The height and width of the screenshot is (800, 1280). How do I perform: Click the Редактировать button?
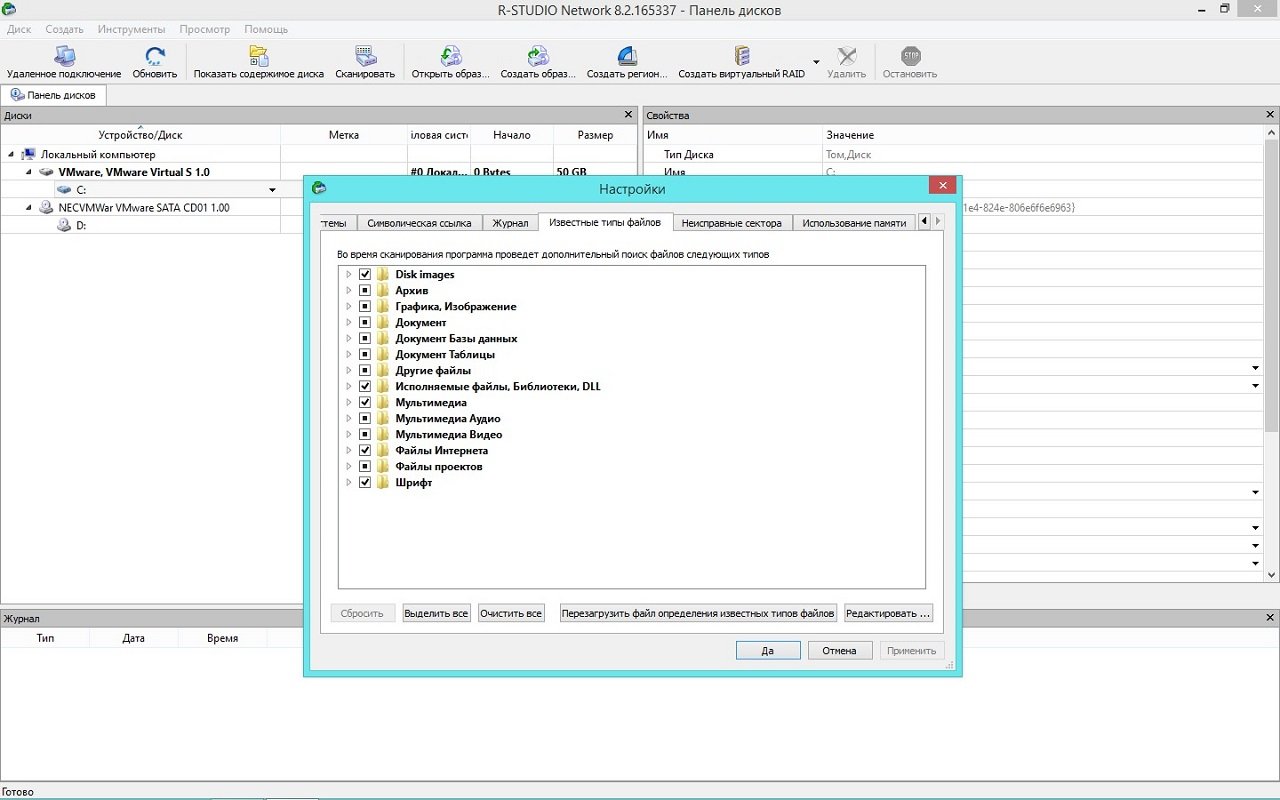888,613
